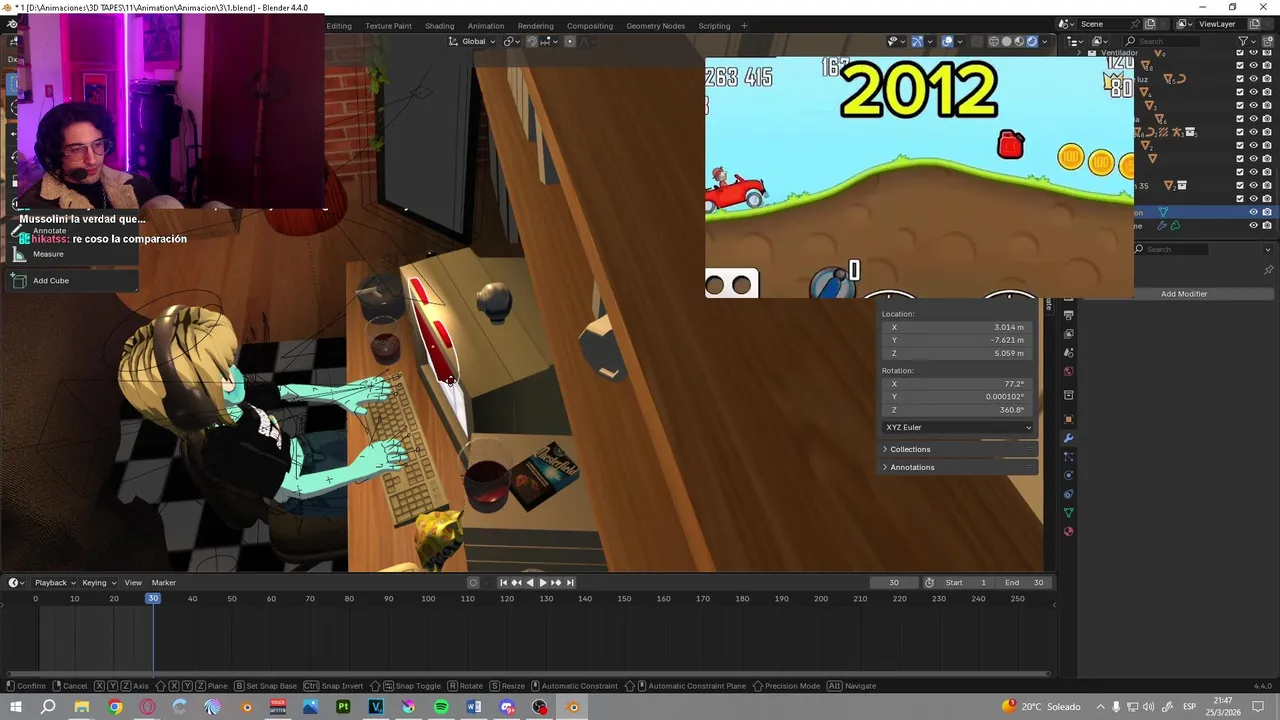Open the Object properties tab
This screenshot has height=720, width=1280.
(1068, 419)
